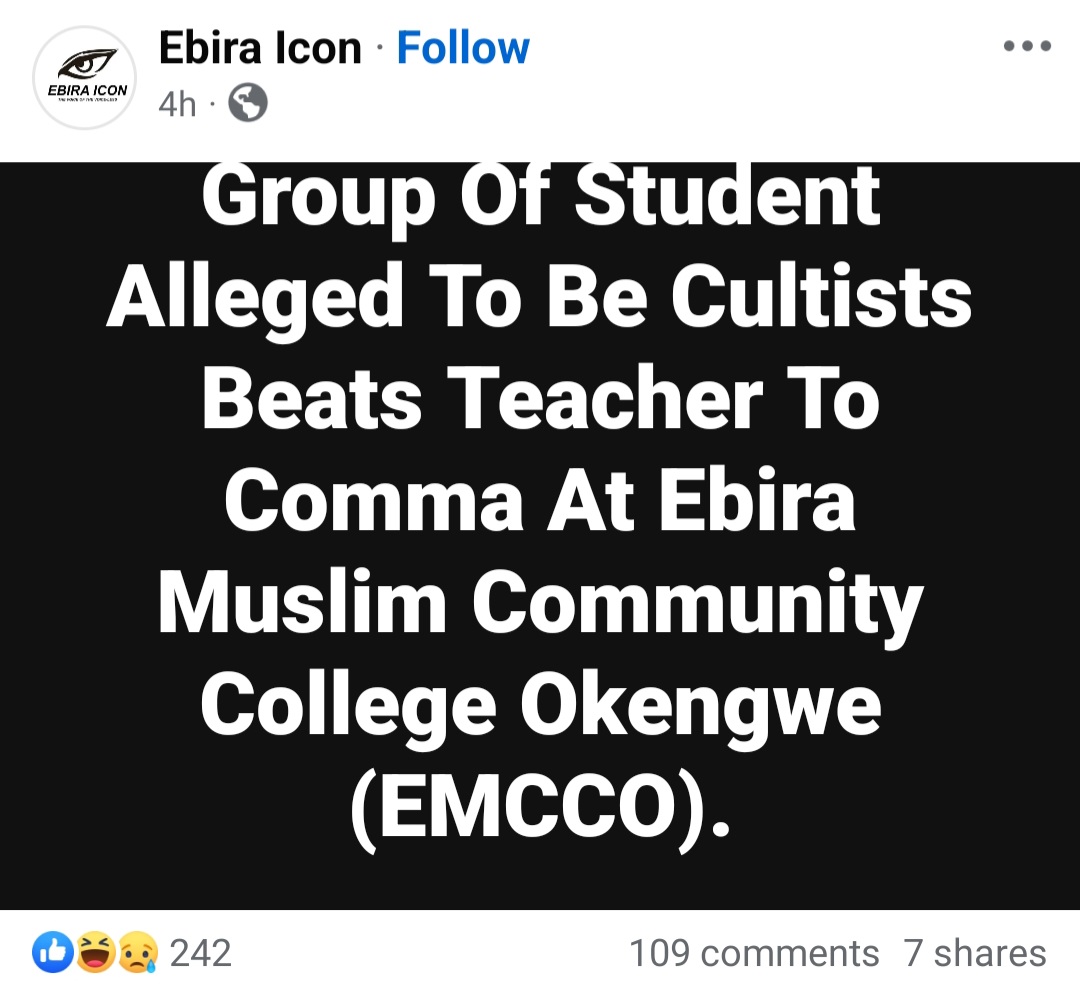This screenshot has height=1007, width=1080.
Task: Click the "Comma At Ebira" text line
Action: coord(541,501)
